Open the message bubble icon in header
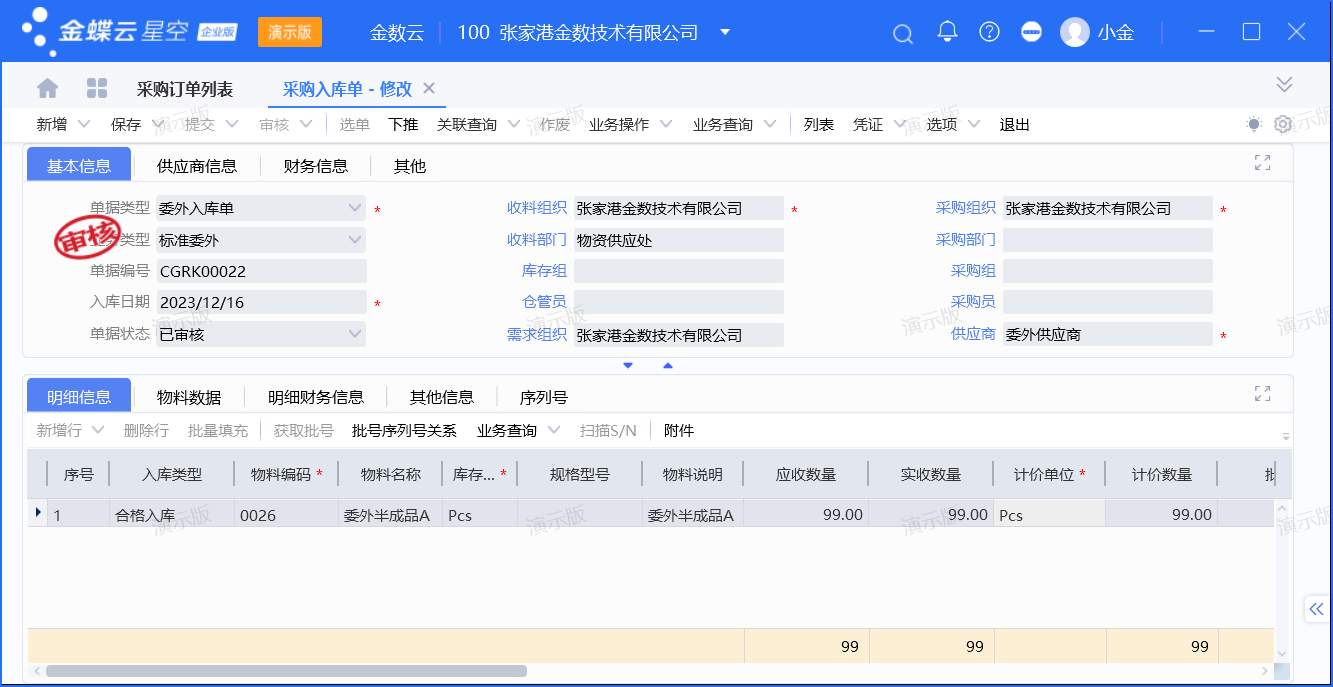The image size is (1333, 687). coord(1031,32)
